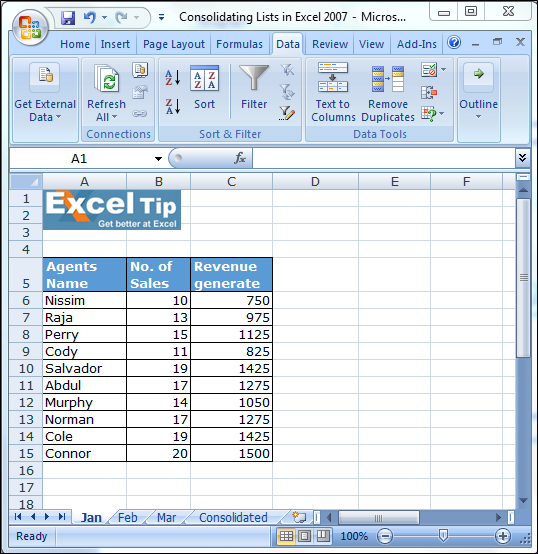Switch to Page Layout view button

[305, 536]
